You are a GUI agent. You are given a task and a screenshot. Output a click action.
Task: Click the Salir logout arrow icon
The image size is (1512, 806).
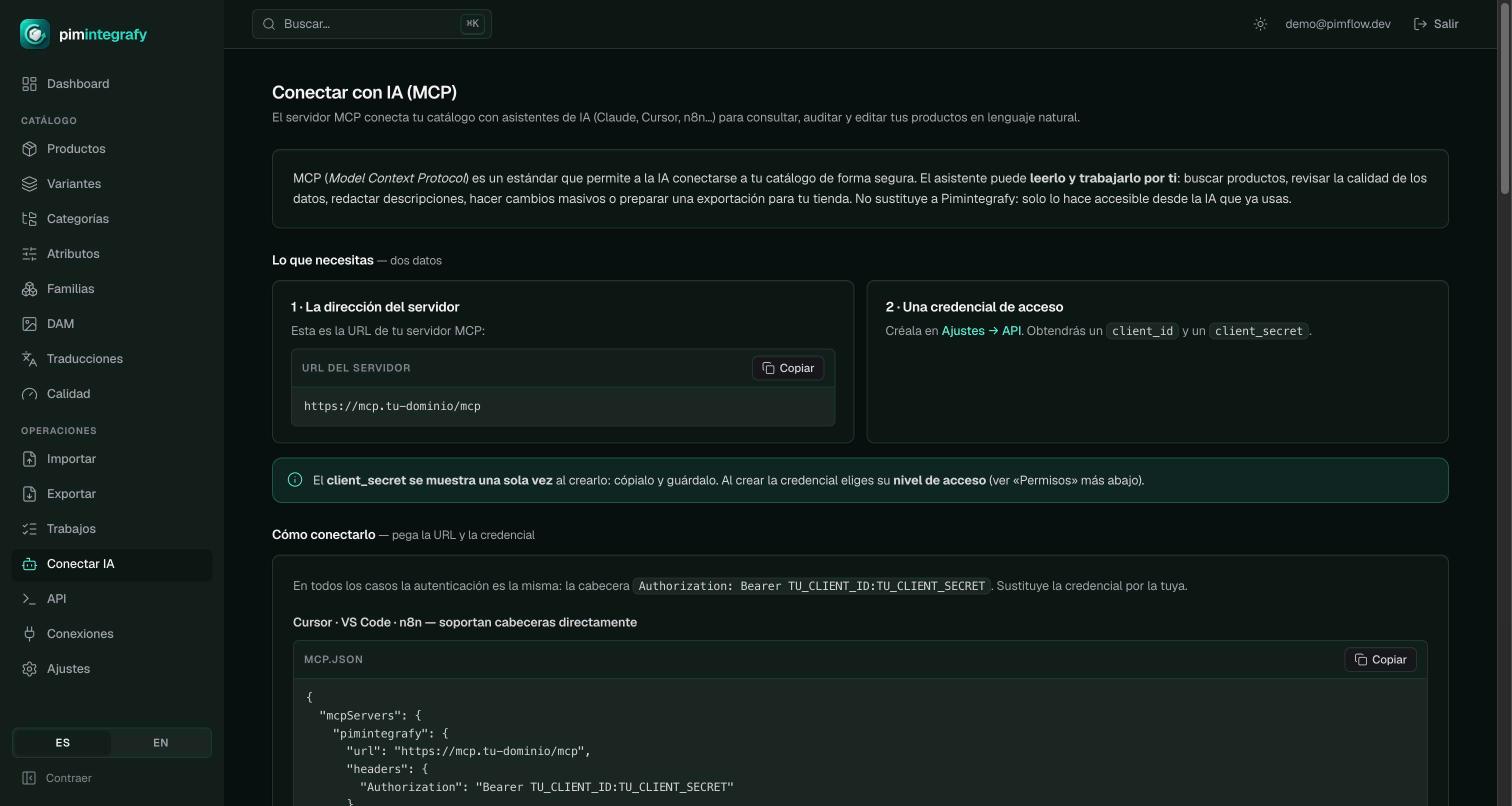pos(1420,24)
